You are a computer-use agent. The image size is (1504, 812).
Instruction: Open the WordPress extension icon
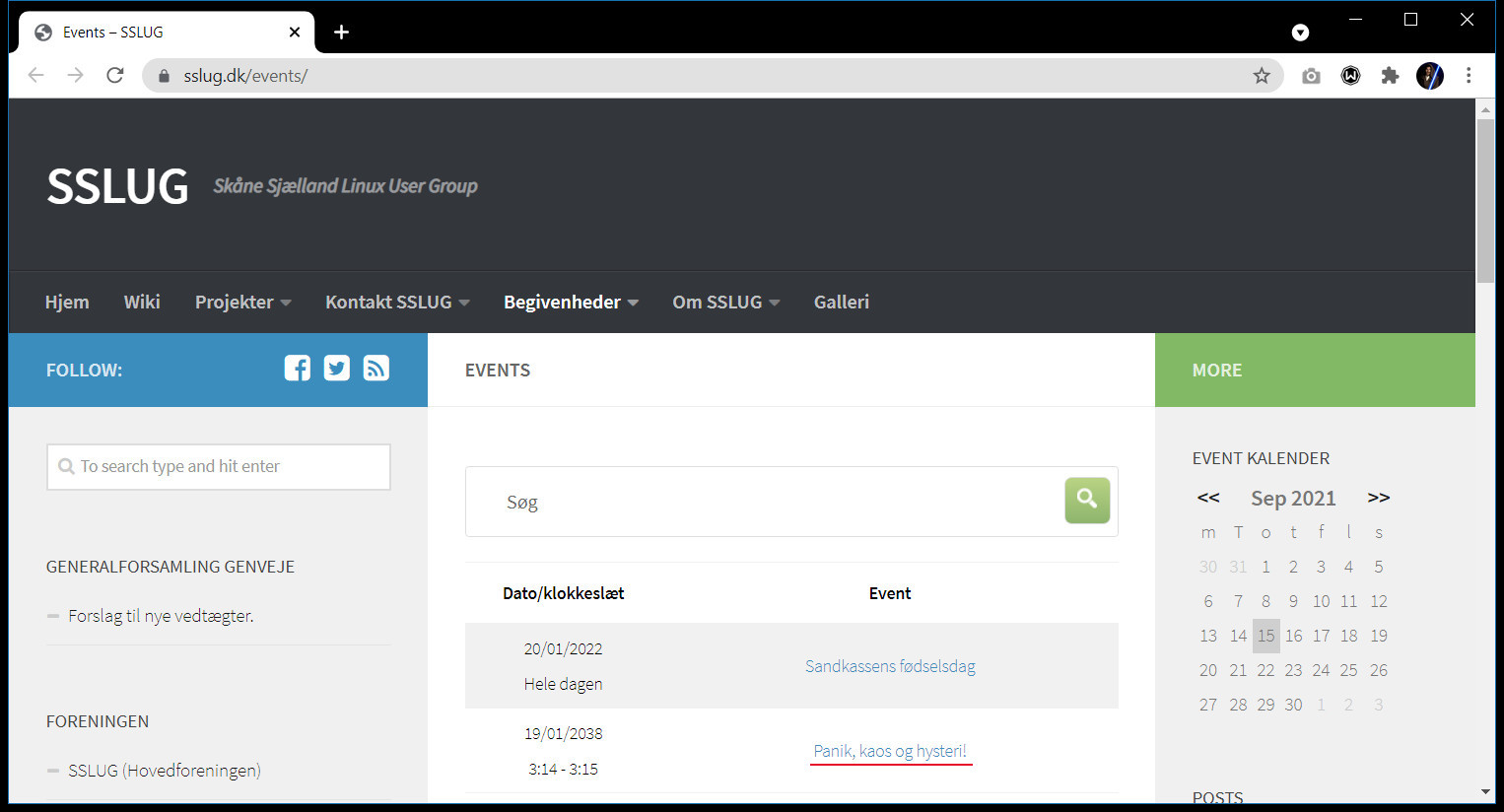[1350, 76]
